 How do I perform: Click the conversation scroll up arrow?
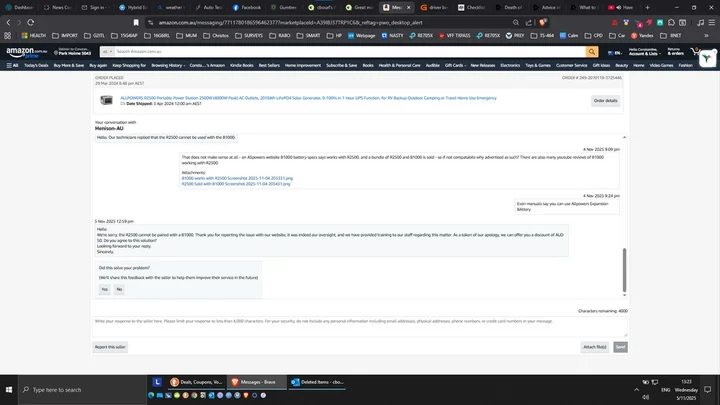pos(624,137)
